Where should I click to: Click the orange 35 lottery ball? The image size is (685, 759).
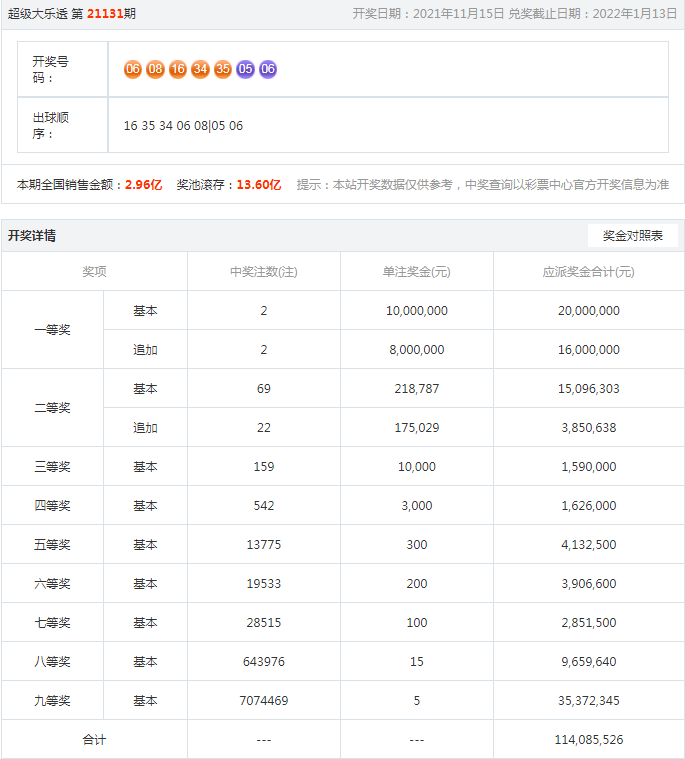coord(223,69)
